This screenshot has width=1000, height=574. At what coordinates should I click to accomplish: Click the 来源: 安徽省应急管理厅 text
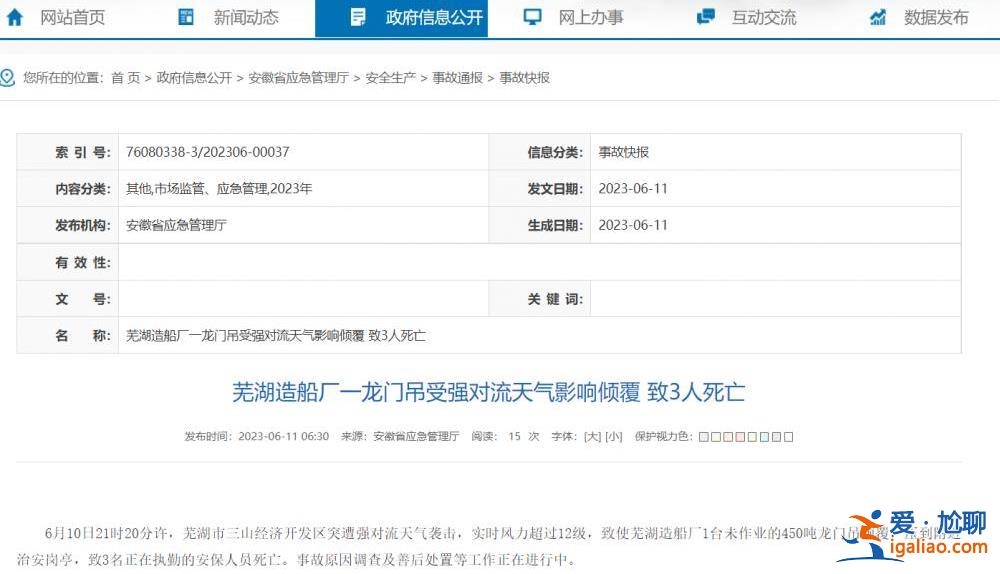coord(400,436)
